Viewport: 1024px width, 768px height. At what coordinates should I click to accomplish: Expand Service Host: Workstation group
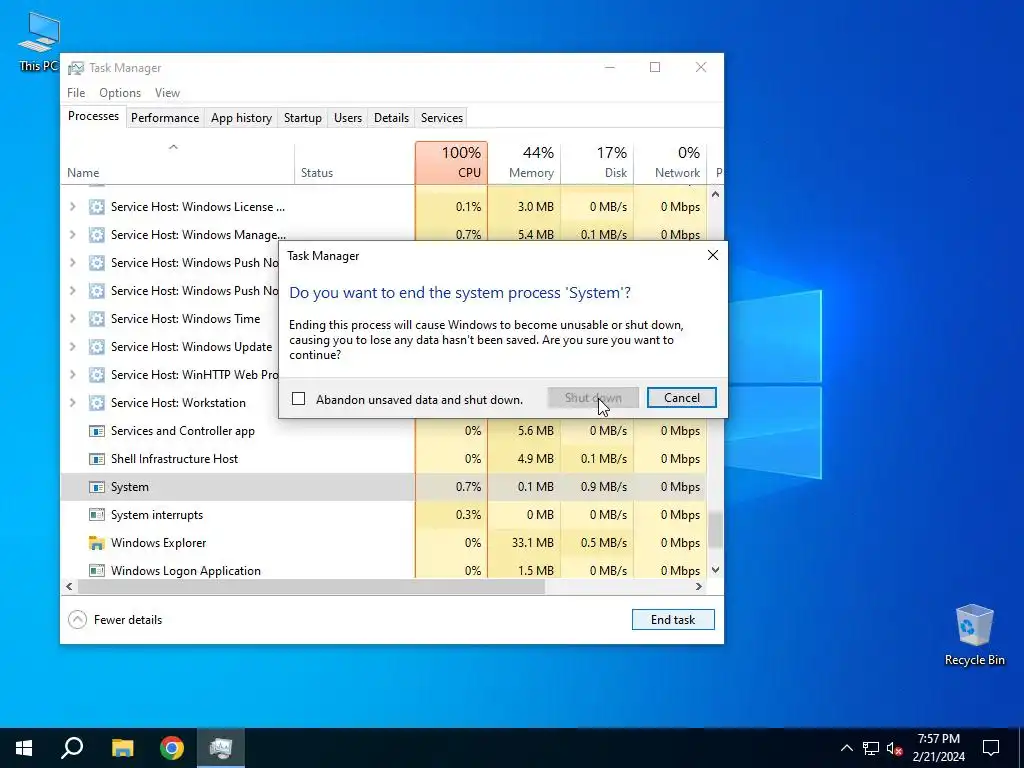click(72, 403)
